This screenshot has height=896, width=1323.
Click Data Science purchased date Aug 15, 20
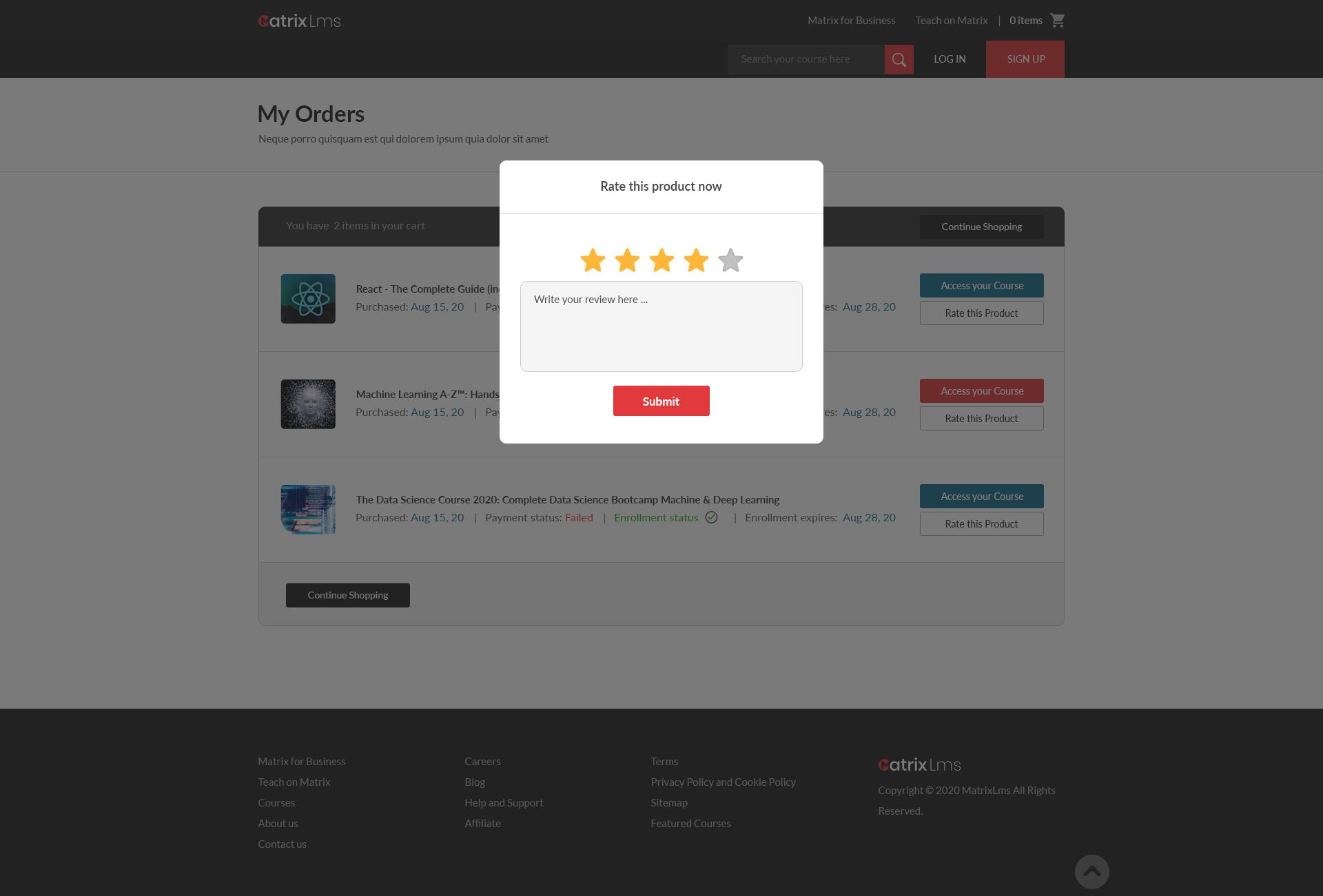click(438, 517)
